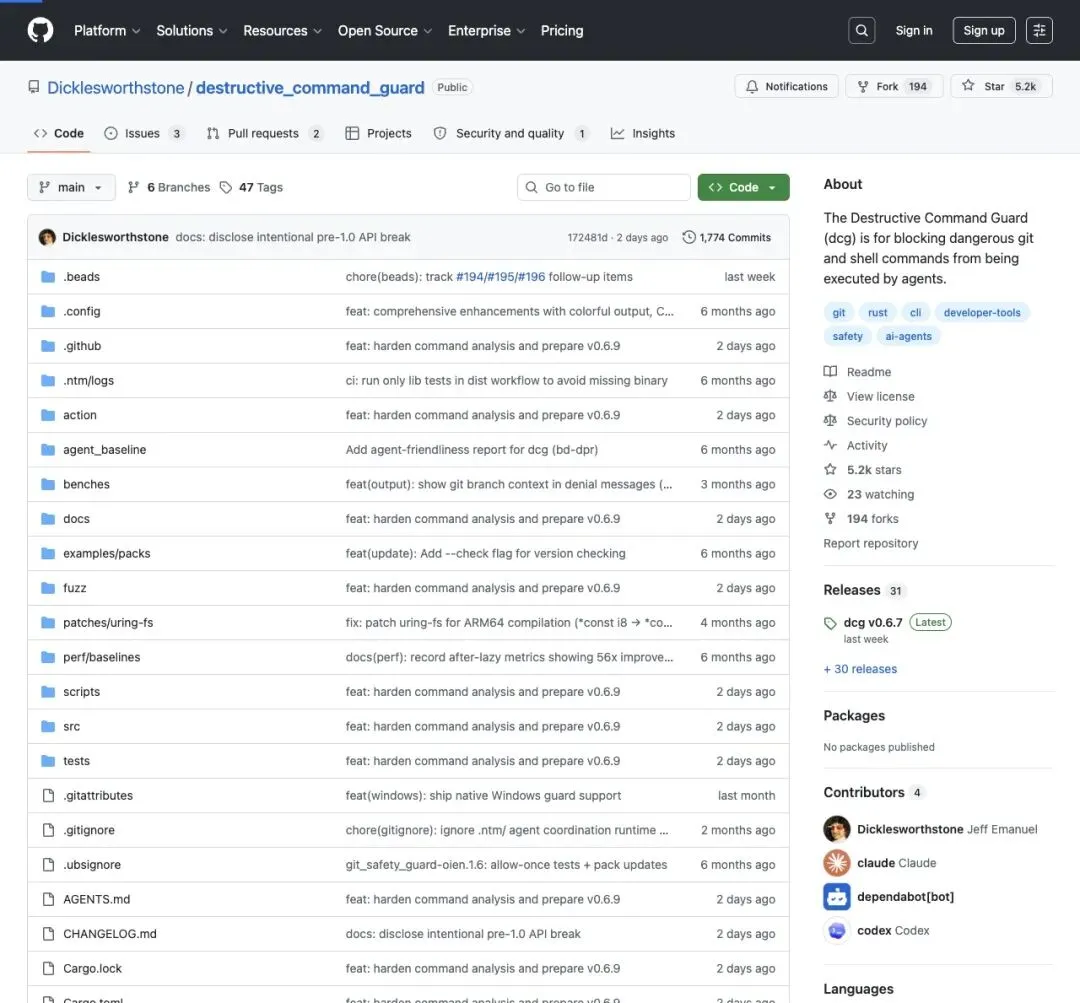Click the scale icon beside View license

tap(830, 396)
